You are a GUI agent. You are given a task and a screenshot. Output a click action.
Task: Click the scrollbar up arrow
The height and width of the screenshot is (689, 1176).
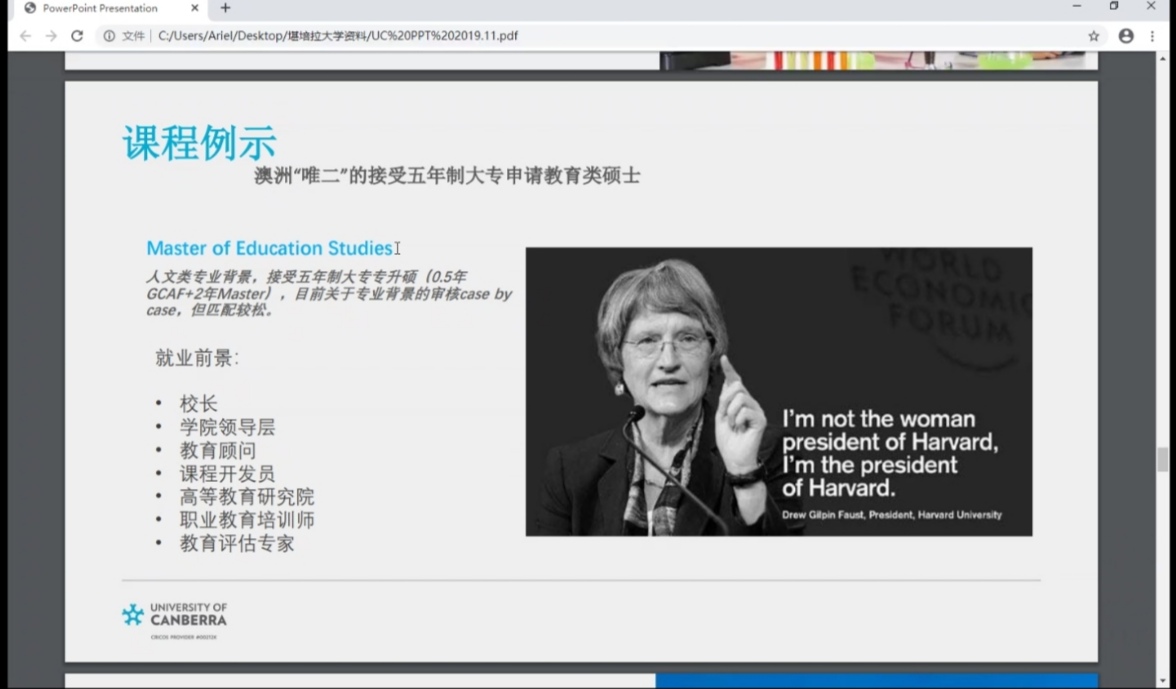click(1162, 58)
